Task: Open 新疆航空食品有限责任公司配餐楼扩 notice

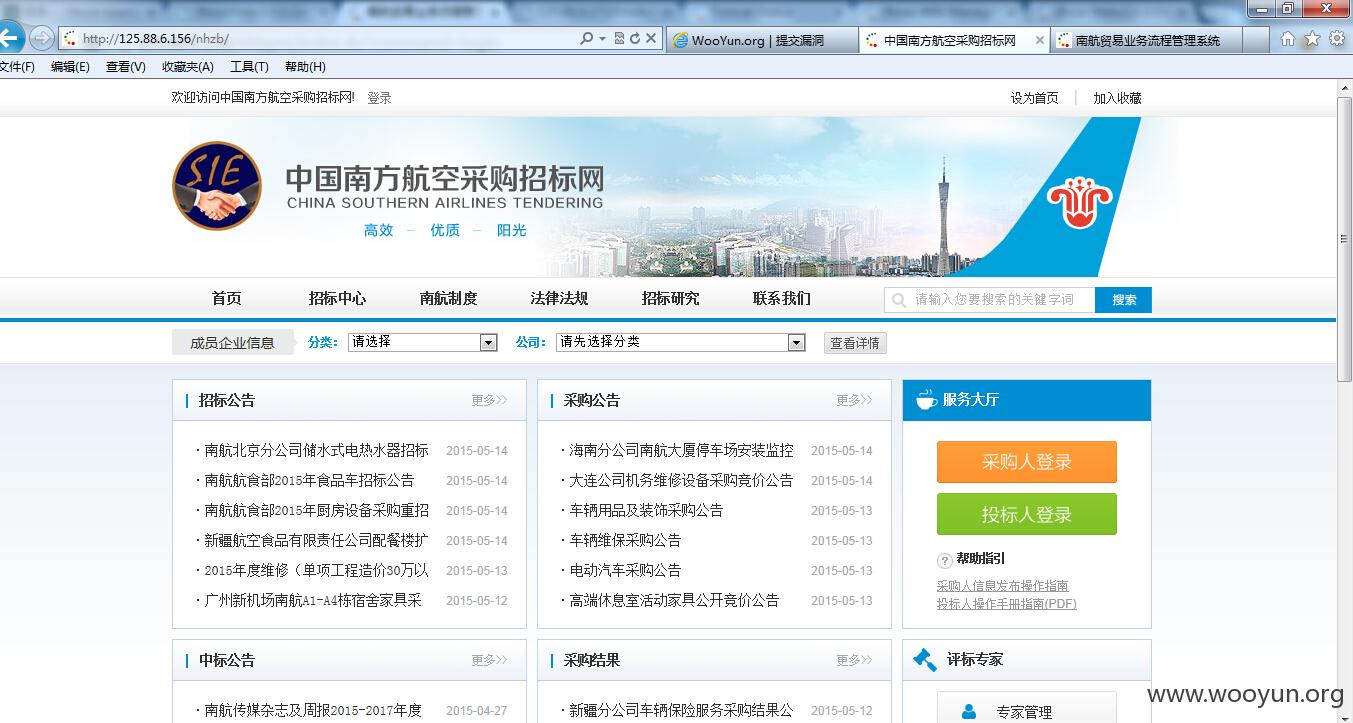Action: (316, 540)
